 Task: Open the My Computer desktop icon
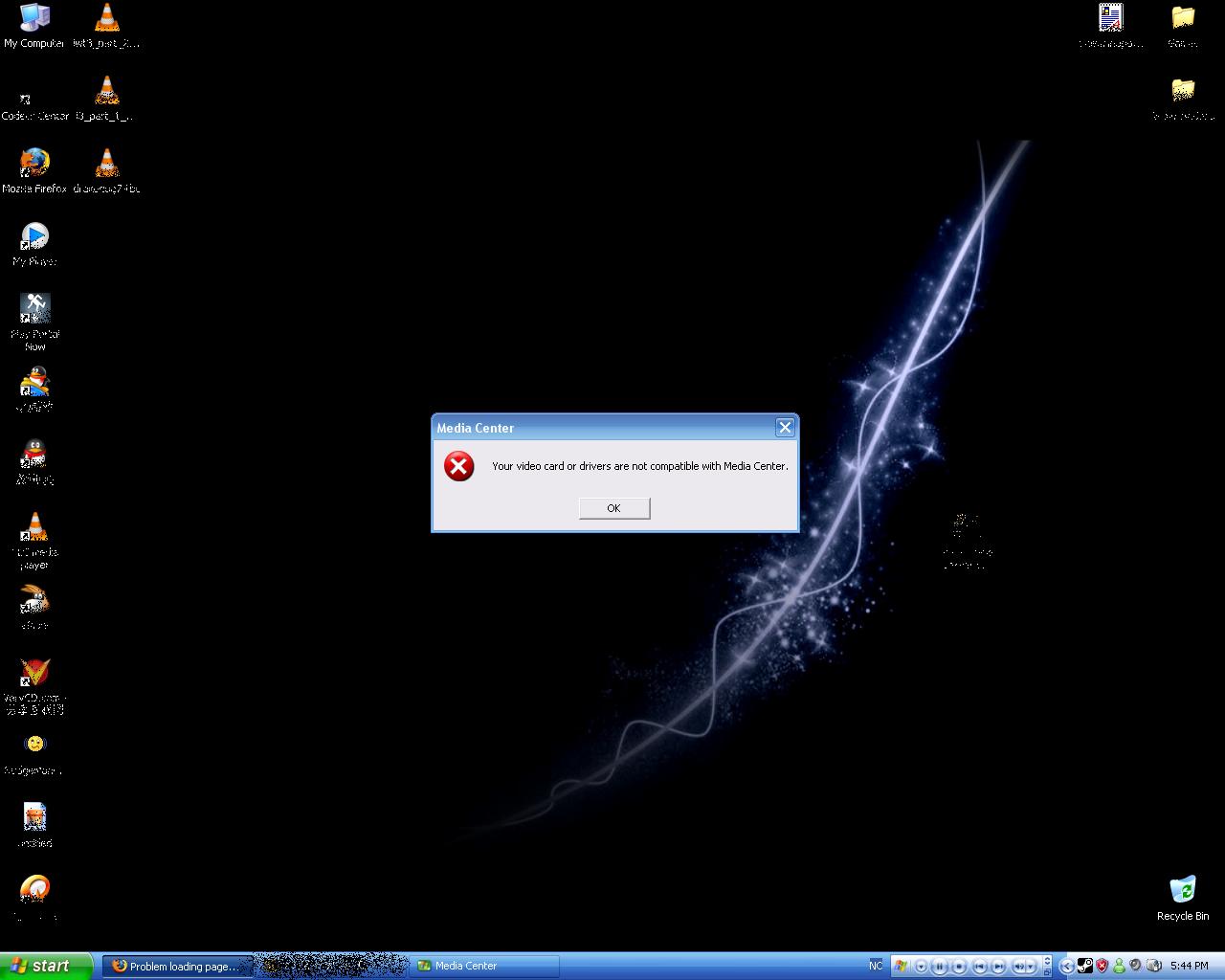[34, 25]
